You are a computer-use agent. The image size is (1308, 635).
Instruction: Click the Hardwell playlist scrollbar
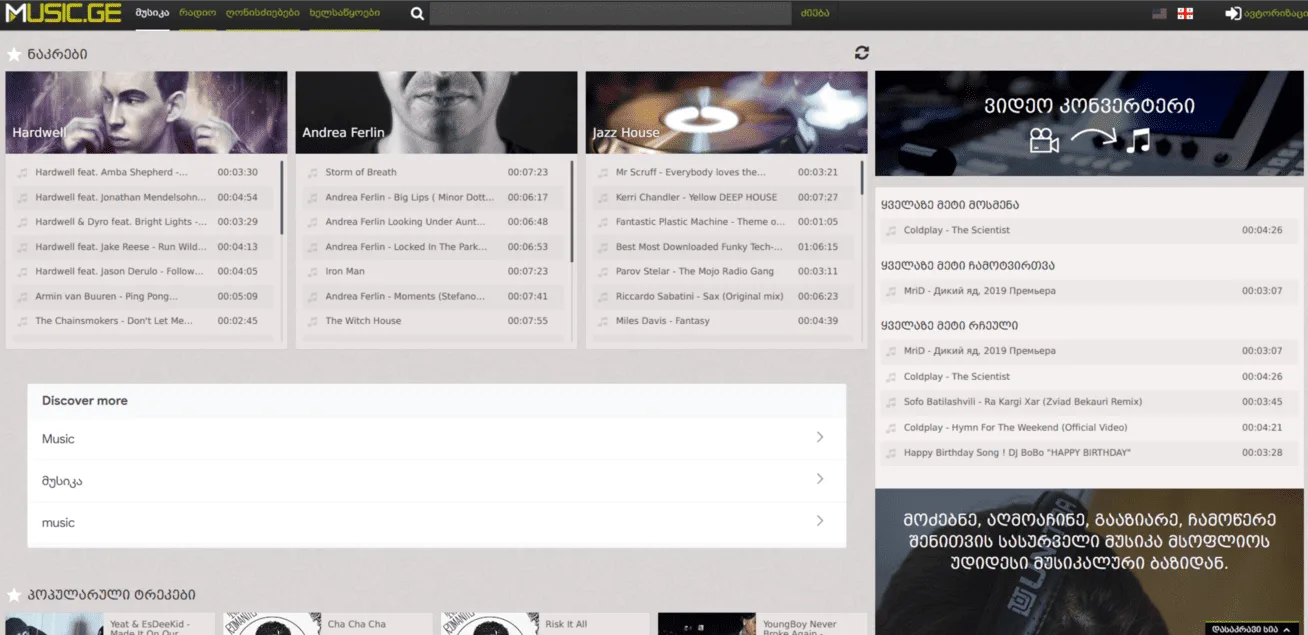(282, 197)
